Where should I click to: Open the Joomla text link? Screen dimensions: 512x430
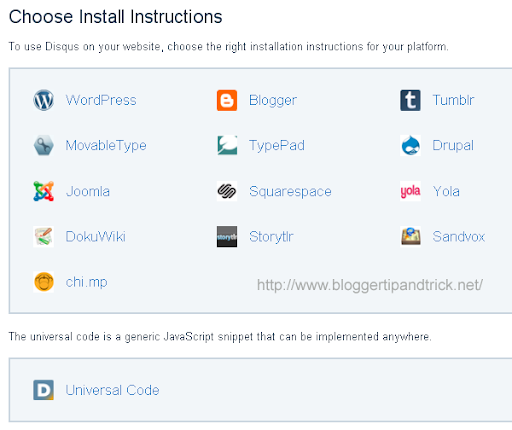pos(88,191)
